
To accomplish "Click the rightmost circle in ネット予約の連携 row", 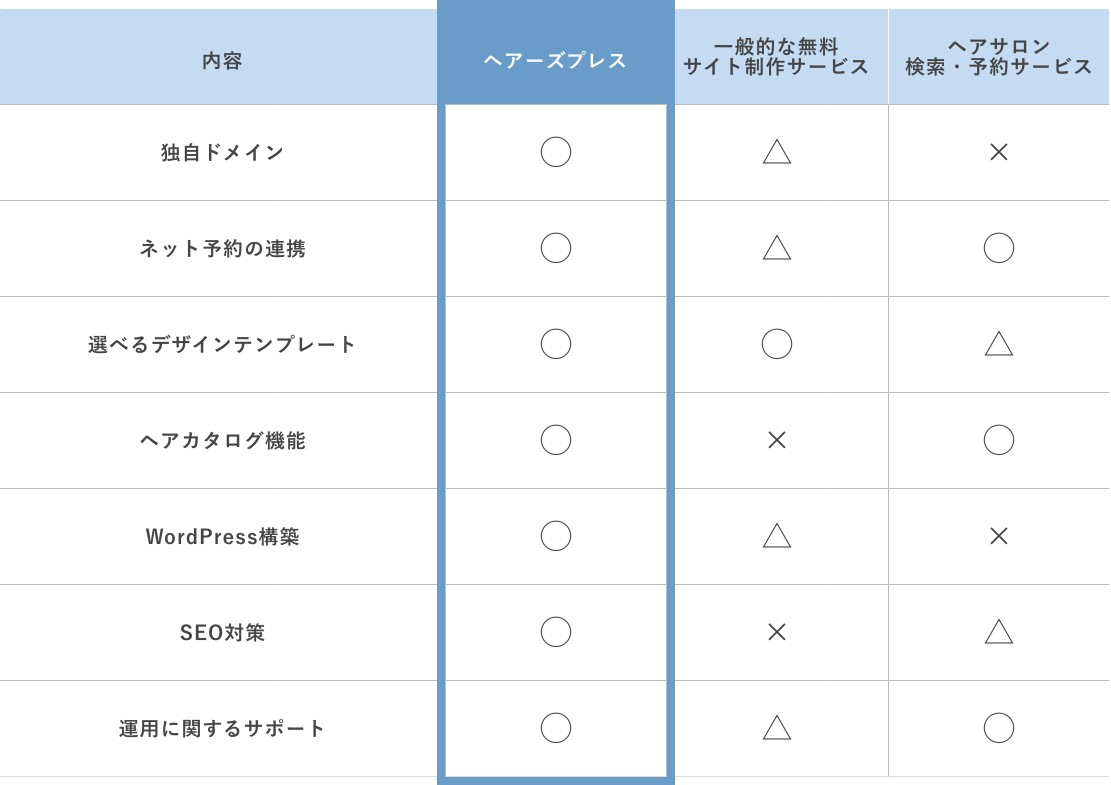I will tap(998, 248).
